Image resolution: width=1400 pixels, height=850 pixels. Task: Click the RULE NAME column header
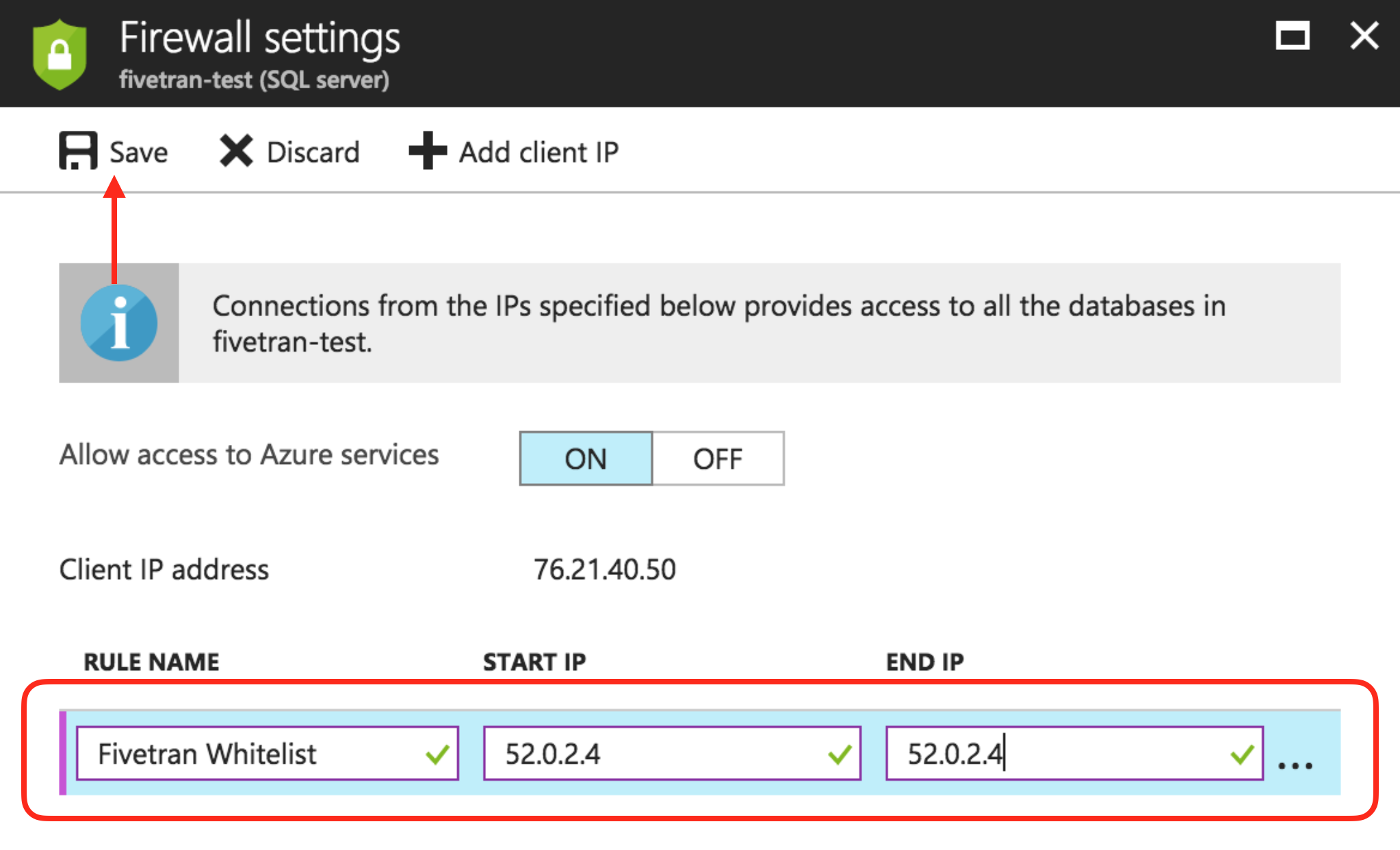152,662
